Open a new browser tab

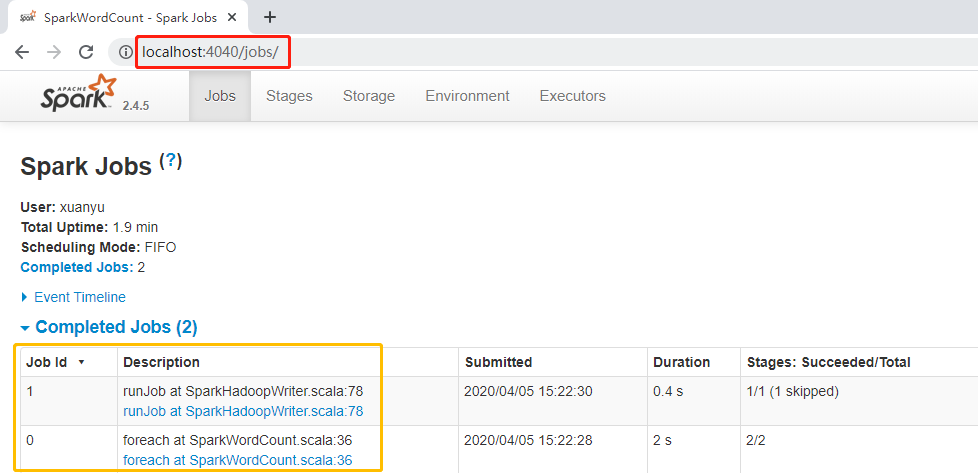[x=269, y=17]
